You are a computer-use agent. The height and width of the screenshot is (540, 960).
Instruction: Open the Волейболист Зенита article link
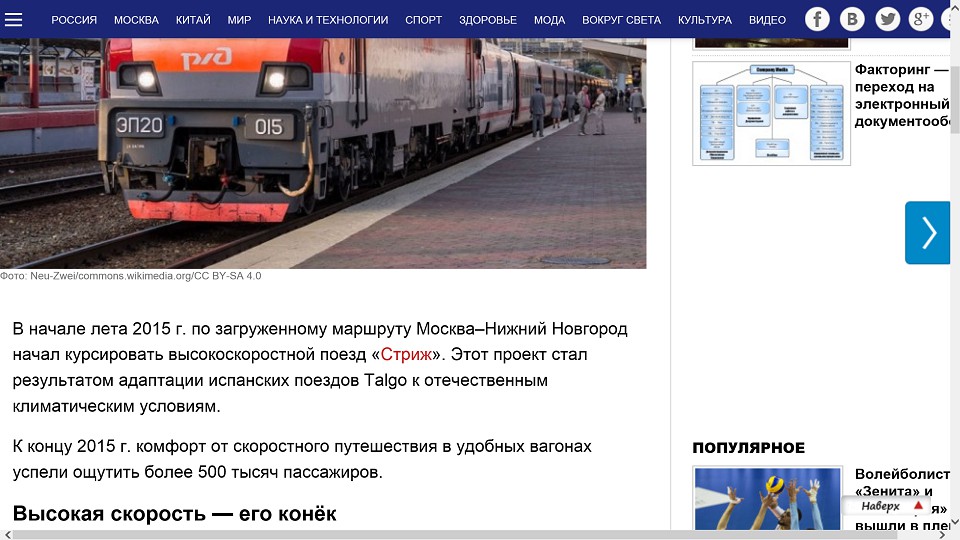[902, 499]
